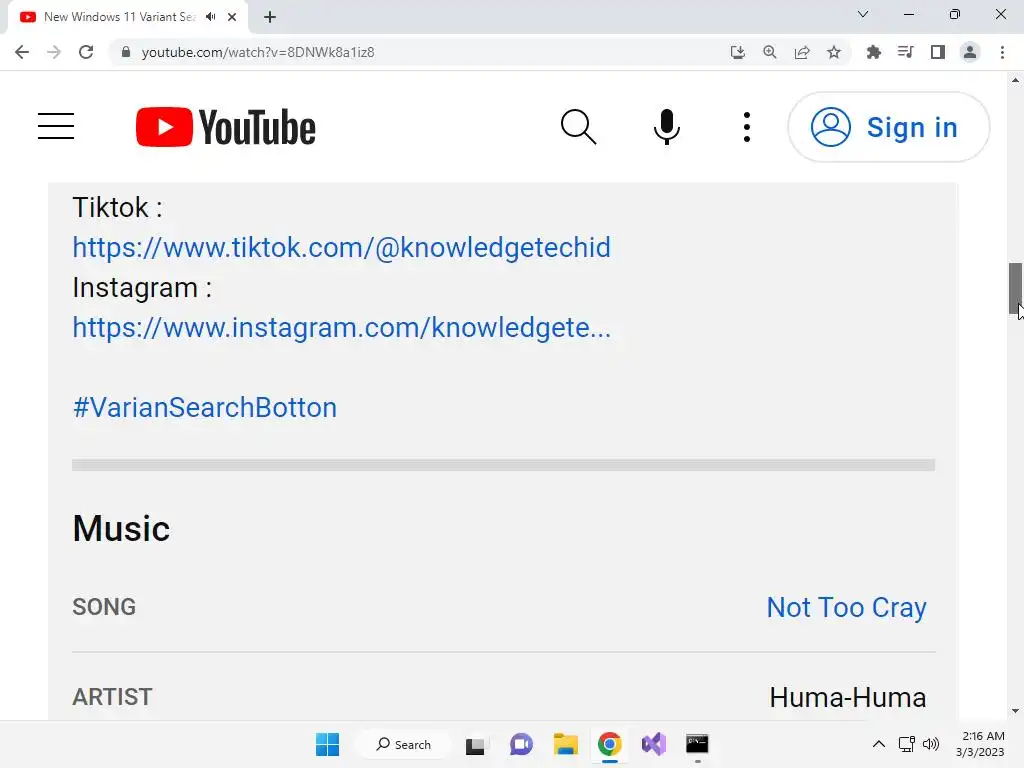Start voice search with the microphone

666,127
